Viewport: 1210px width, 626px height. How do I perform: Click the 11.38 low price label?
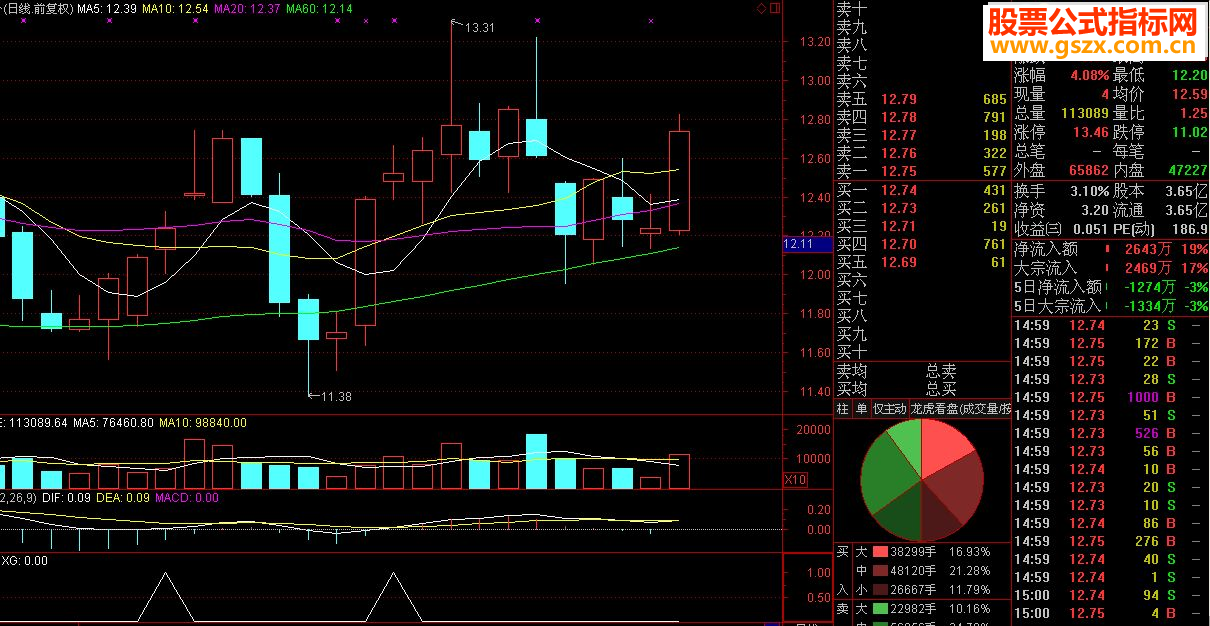click(335, 397)
